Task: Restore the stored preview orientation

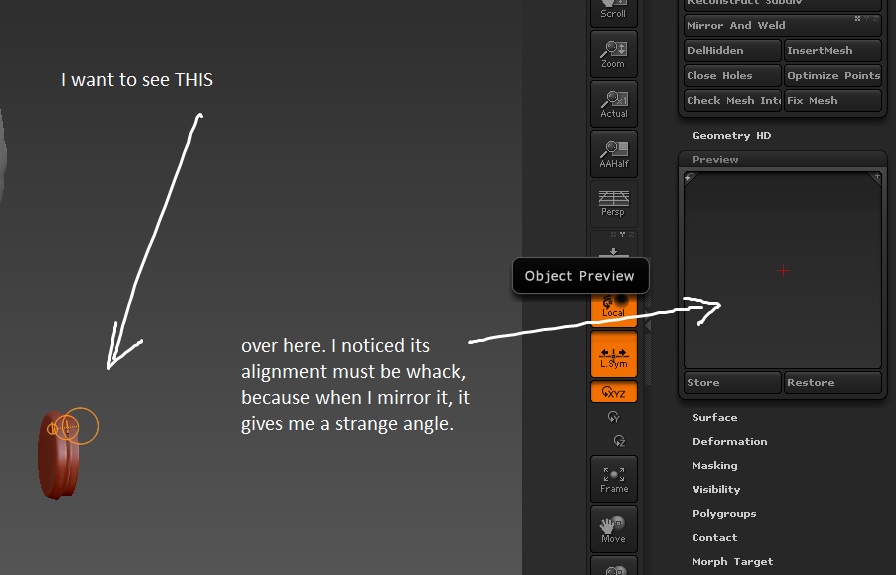Action: pyautogui.click(x=833, y=382)
